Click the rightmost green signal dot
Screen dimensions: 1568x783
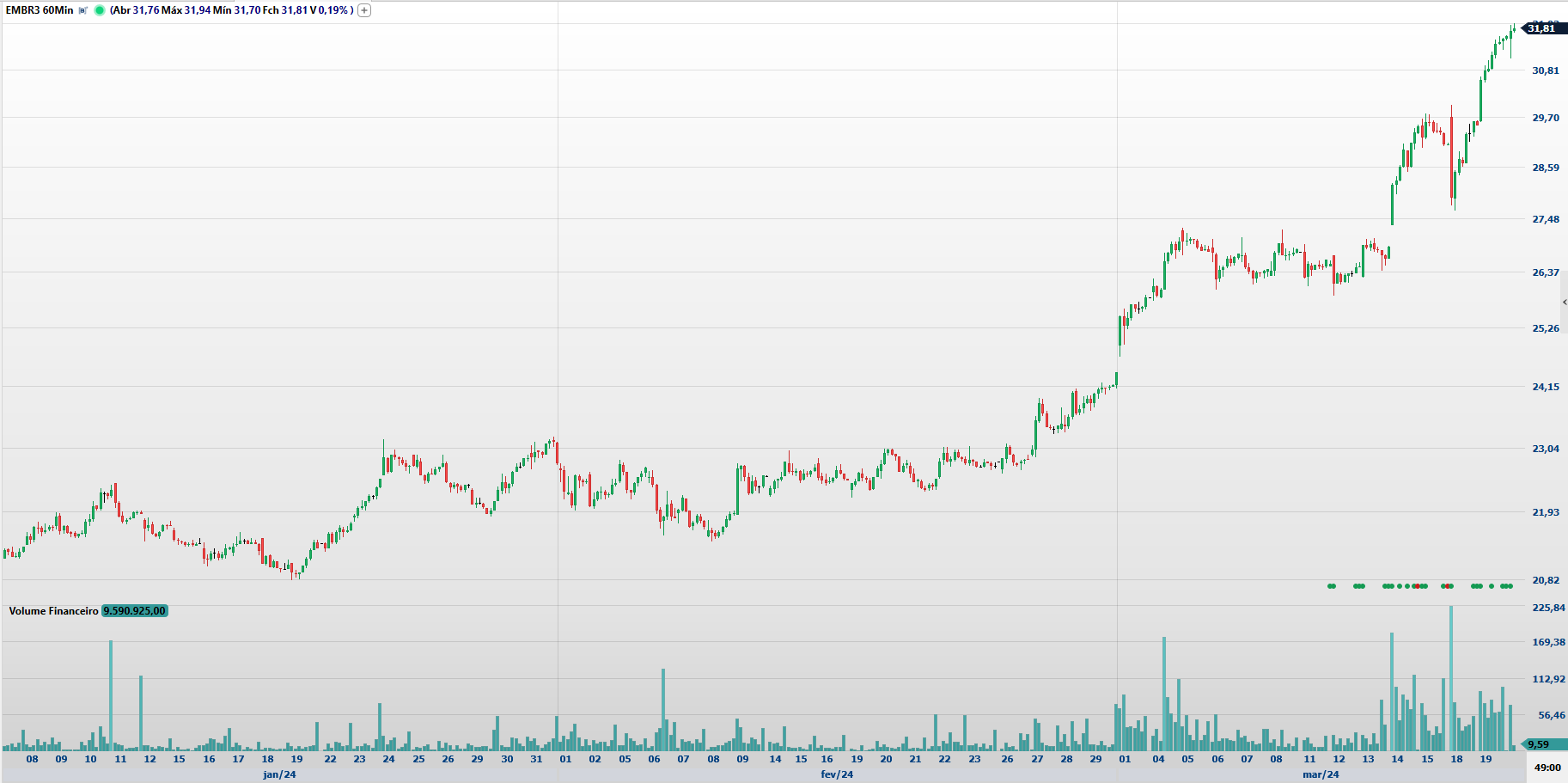(1510, 586)
